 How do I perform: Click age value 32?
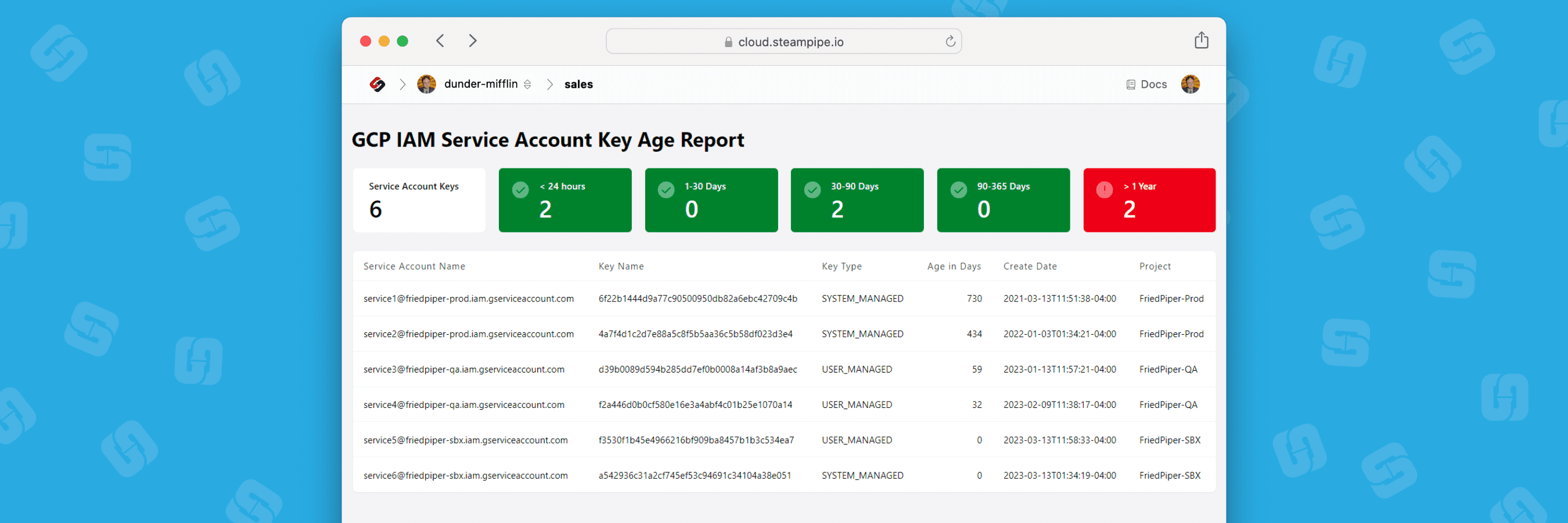pyautogui.click(x=976, y=404)
